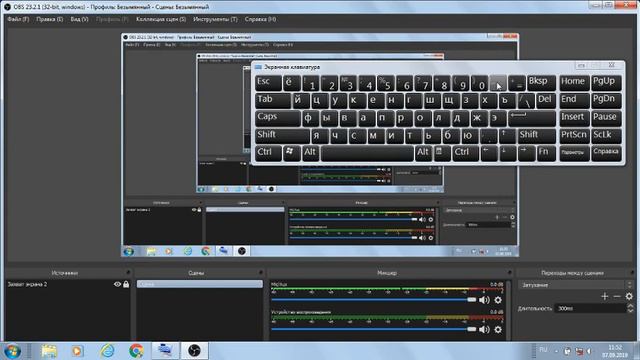
Task: Open File Explorer from the taskbar
Action: click(49, 351)
